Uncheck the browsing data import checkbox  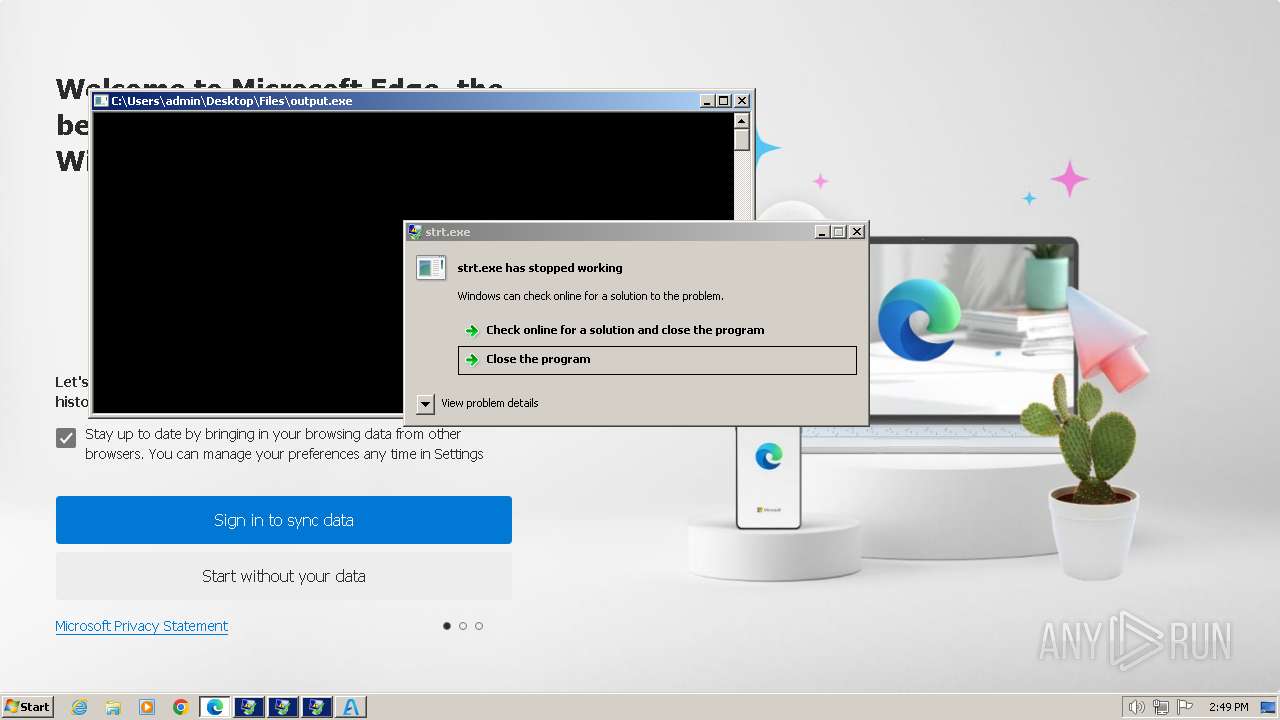click(x=66, y=438)
